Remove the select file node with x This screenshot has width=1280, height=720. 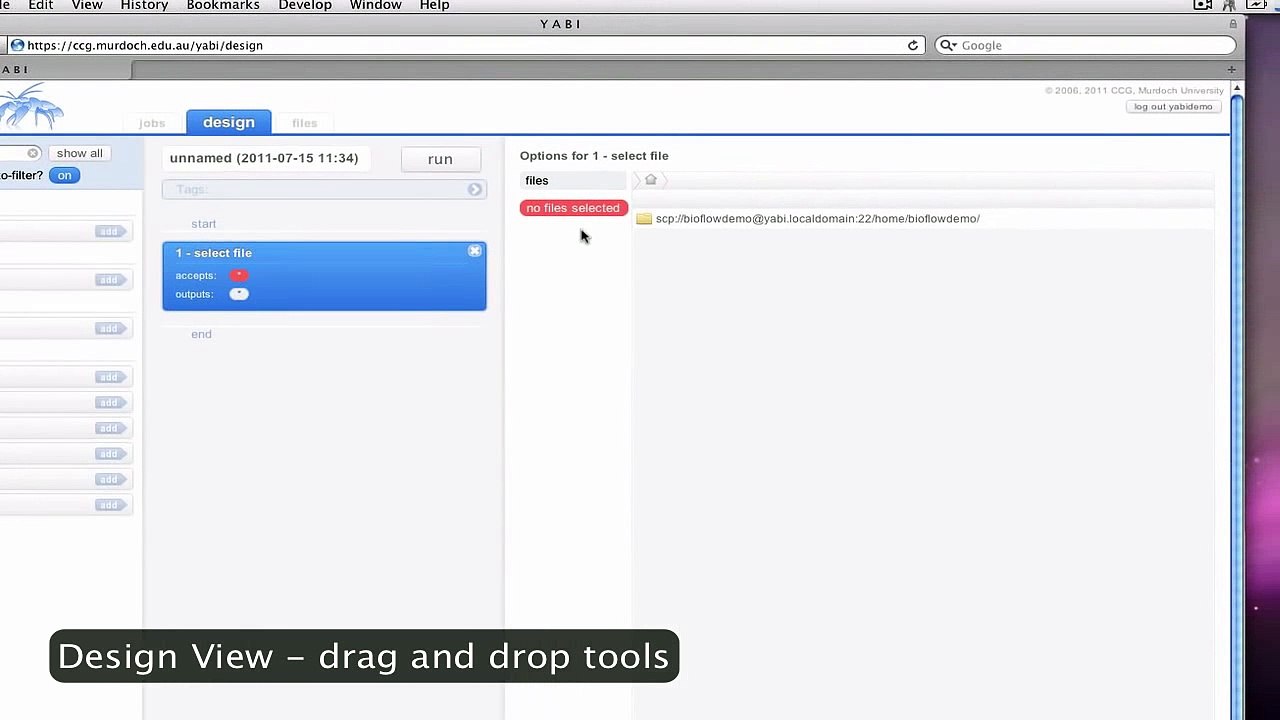475,251
